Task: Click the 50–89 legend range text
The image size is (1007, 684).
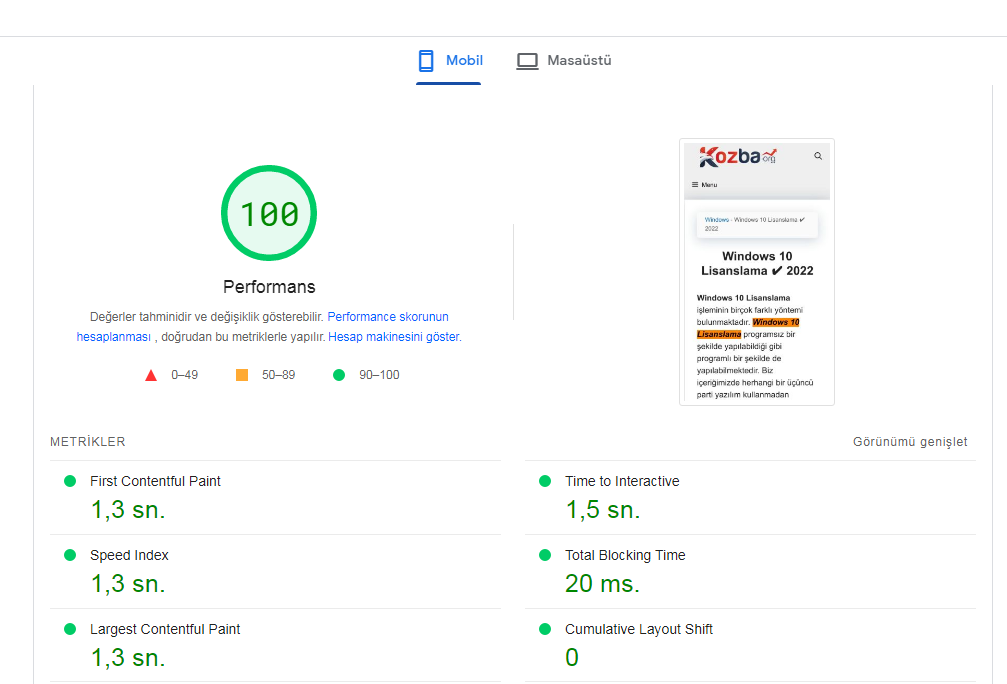Action: tap(278, 375)
